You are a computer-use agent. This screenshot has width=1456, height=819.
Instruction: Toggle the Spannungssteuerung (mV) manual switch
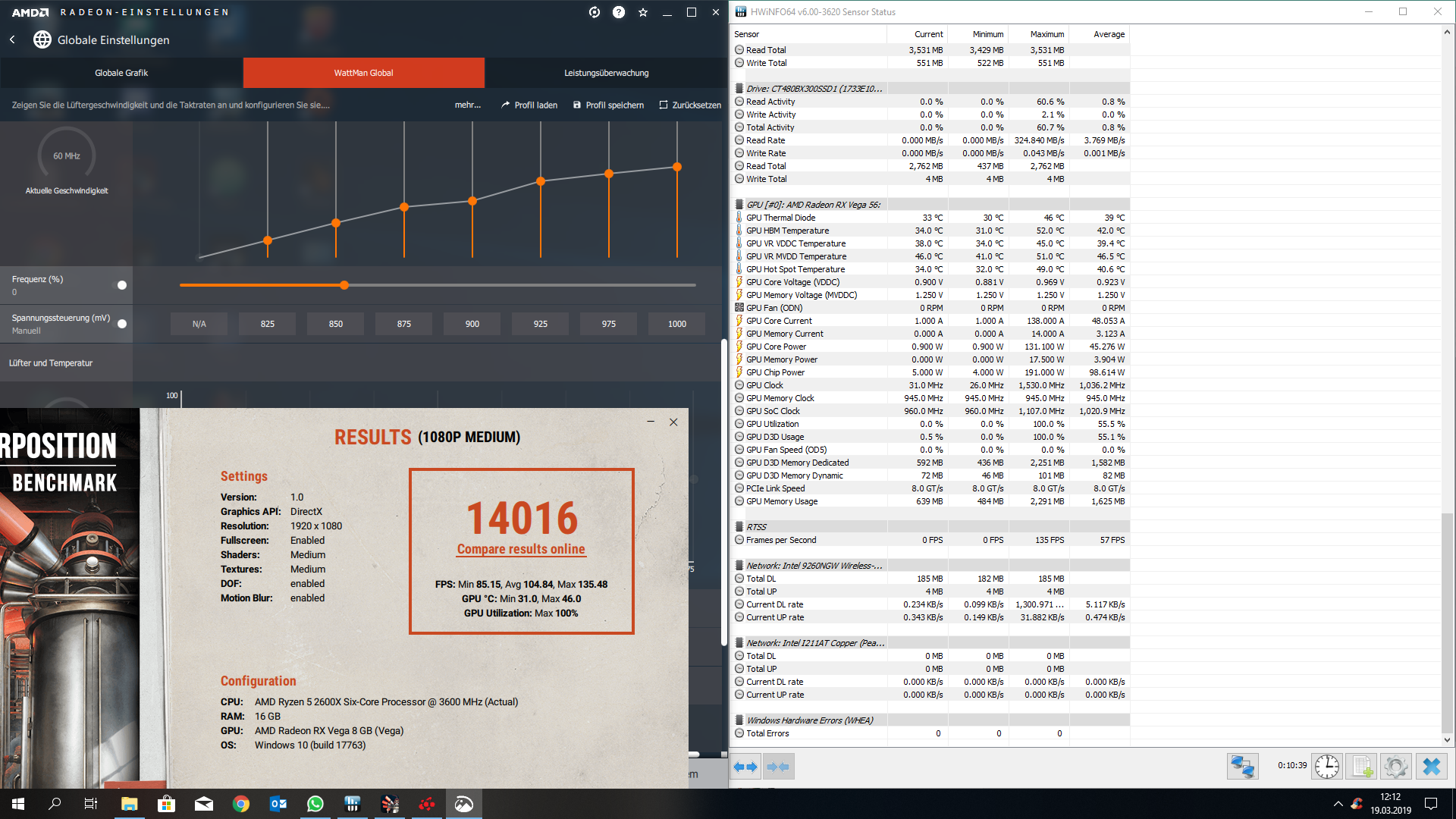pyautogui.click(x=121, y=324)
